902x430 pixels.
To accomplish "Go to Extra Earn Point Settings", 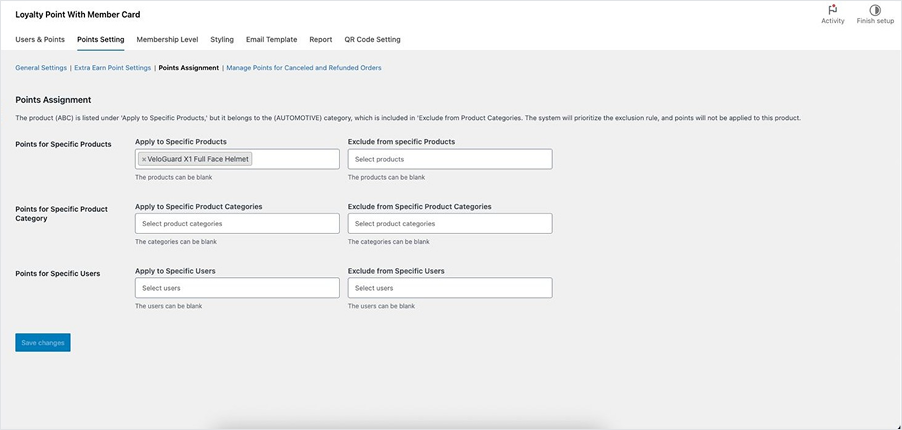I will [x=113, y=68].
